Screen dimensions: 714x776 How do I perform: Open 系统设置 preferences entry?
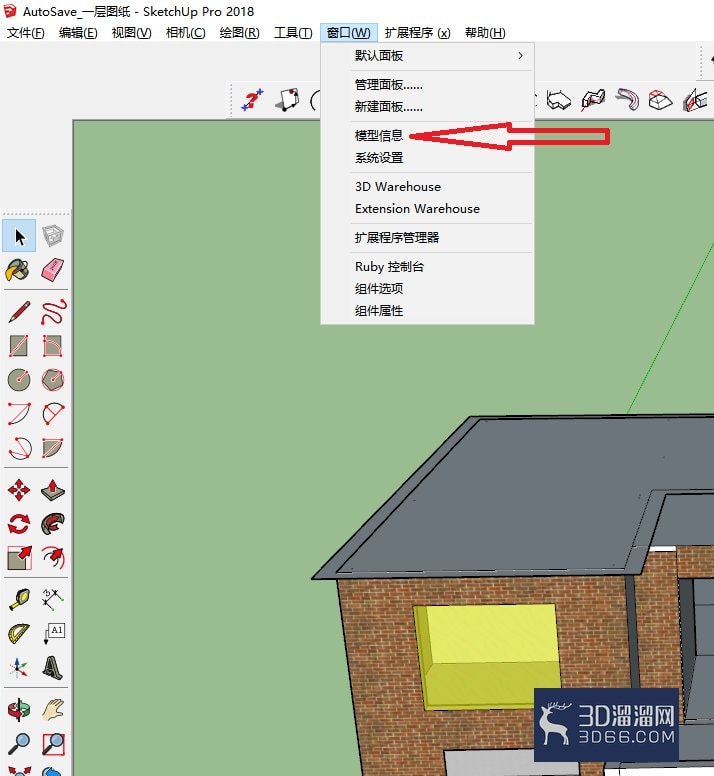tap(428, 158)
